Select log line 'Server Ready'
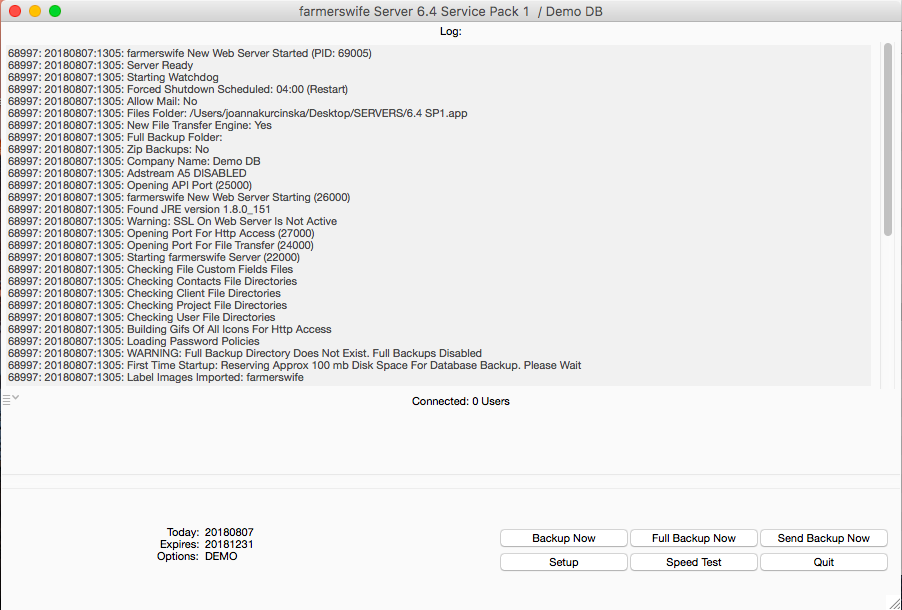The height and width of the screenshot is (610, 902). (101, 65)
